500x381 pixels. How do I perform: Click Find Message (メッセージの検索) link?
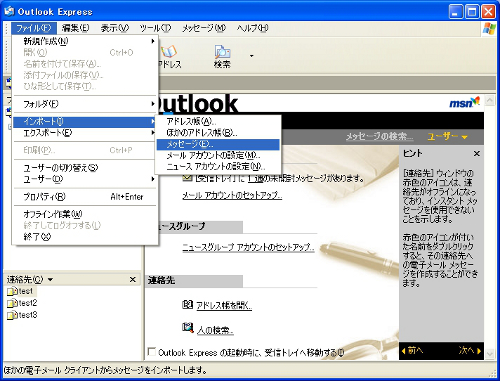[x=379, y=136]
